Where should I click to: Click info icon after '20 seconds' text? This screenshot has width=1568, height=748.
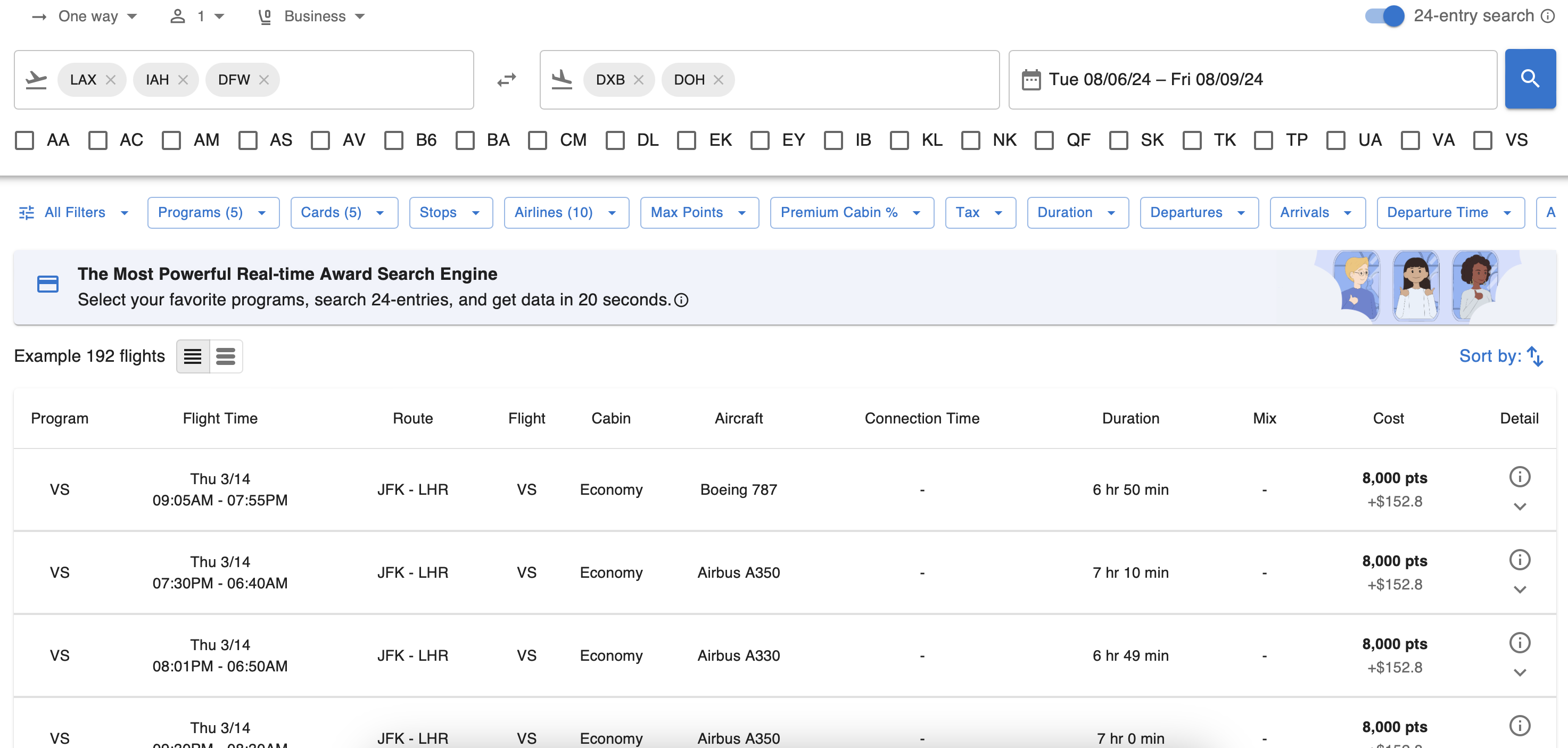(x=682, y=300)
